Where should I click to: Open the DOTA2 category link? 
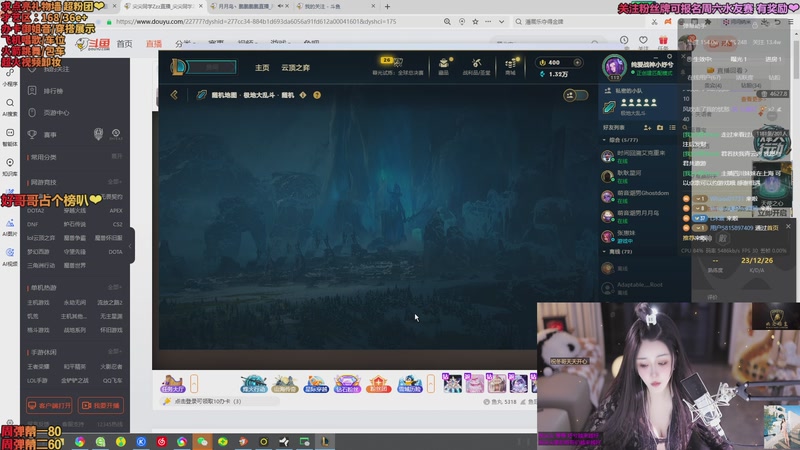coord(36,210)
